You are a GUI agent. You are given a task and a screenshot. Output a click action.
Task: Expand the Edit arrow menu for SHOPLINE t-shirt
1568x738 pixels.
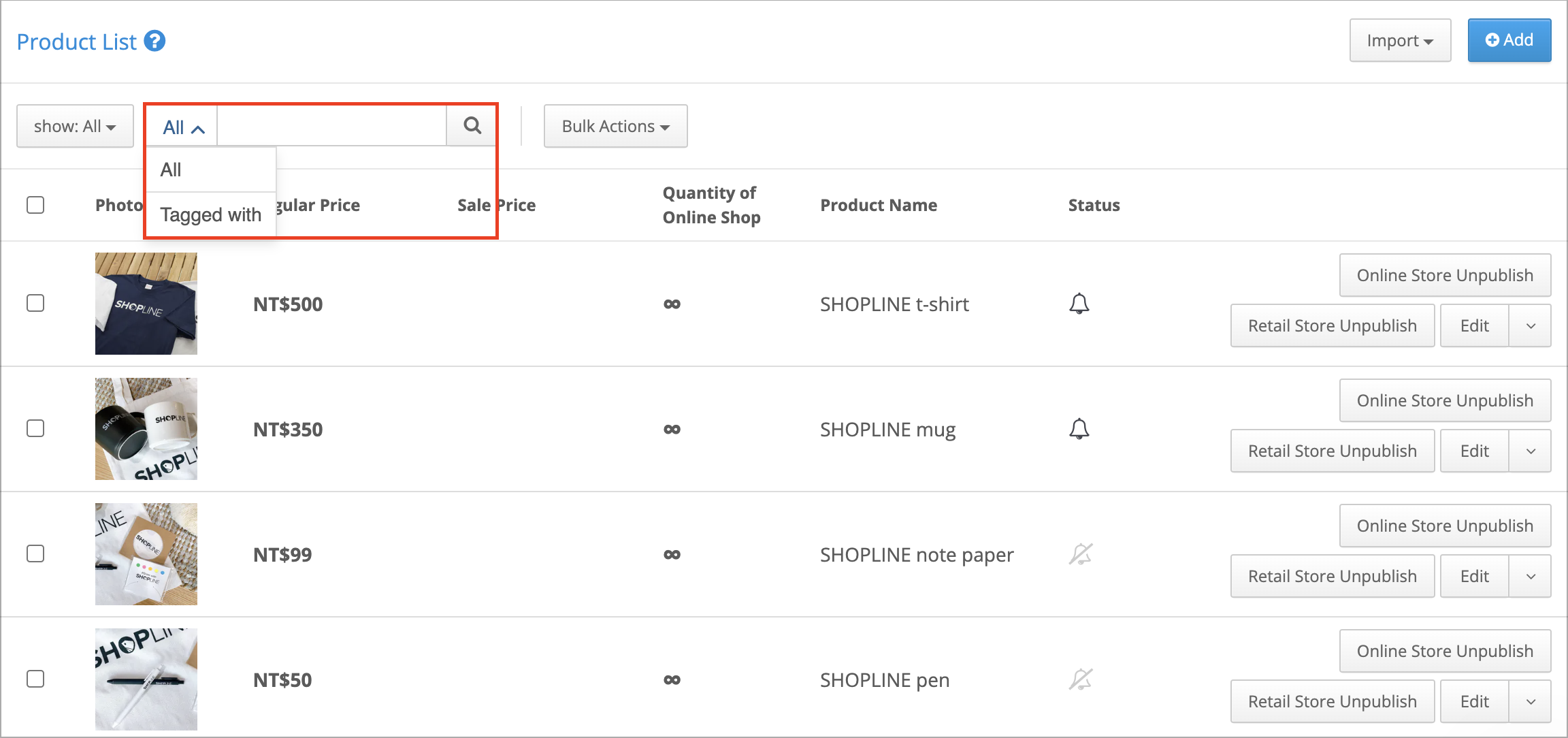point(1531,325)
